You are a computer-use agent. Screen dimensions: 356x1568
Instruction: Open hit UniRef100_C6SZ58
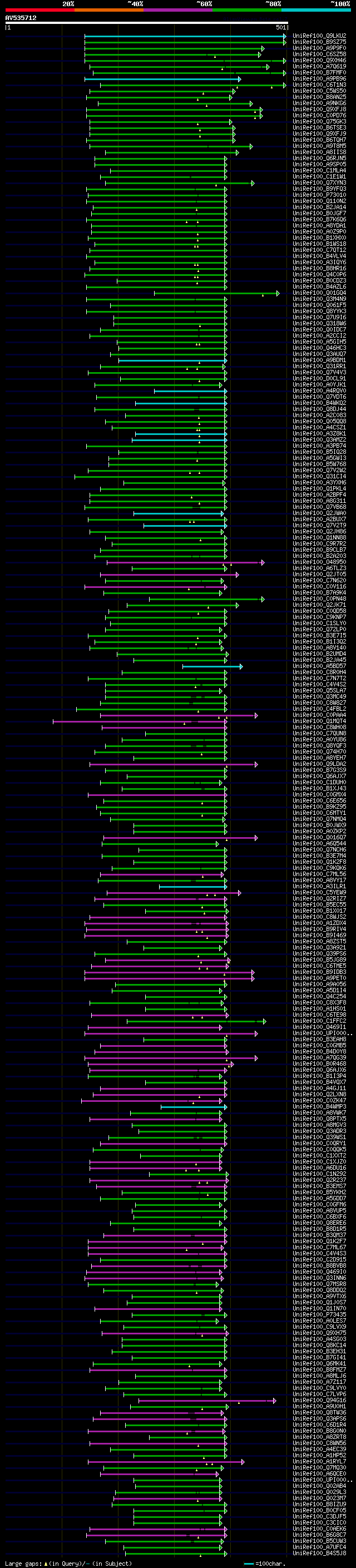pyautogui.click(x=319, y=54)
